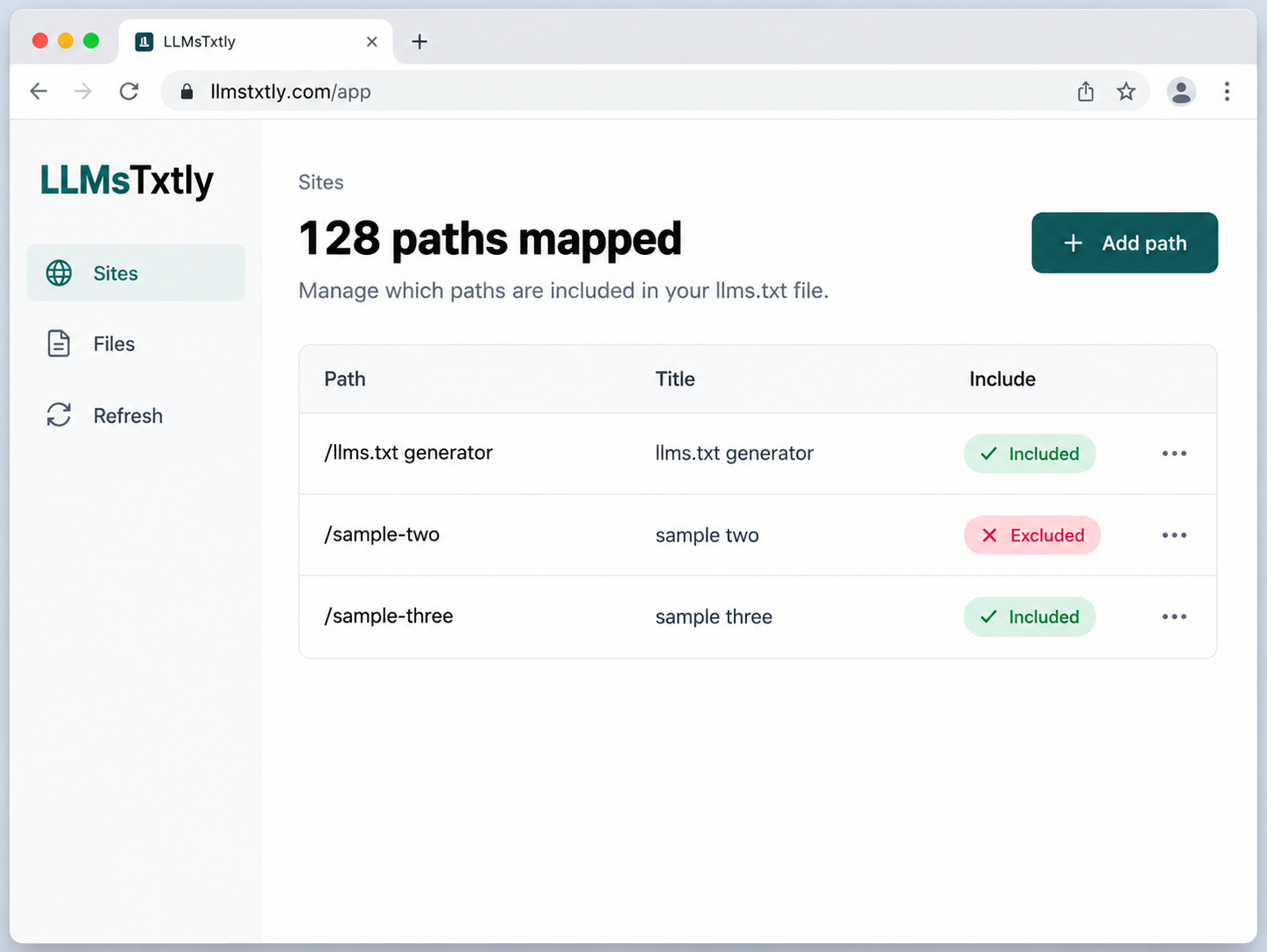
Task: Click the Add path button
Action: (1124, 243)
